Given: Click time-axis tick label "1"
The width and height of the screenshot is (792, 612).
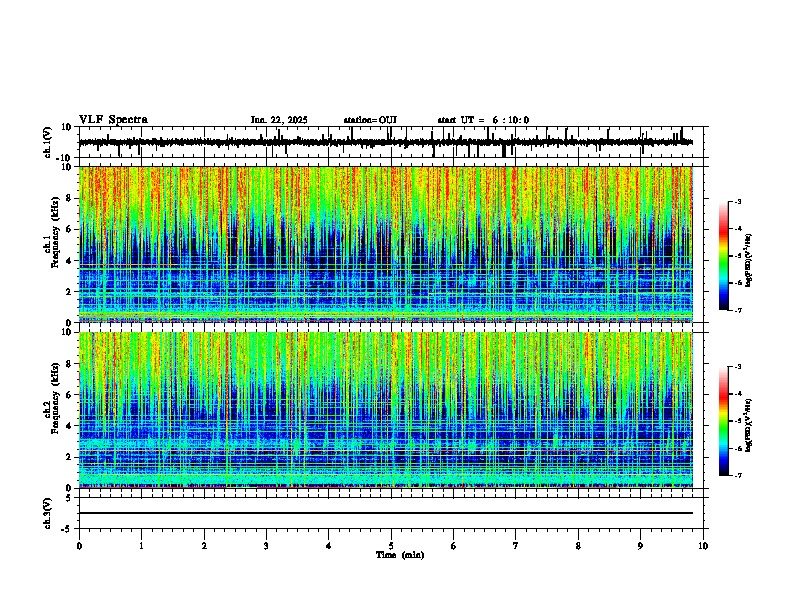Looking at the screenshot, I should click(141, 546).
